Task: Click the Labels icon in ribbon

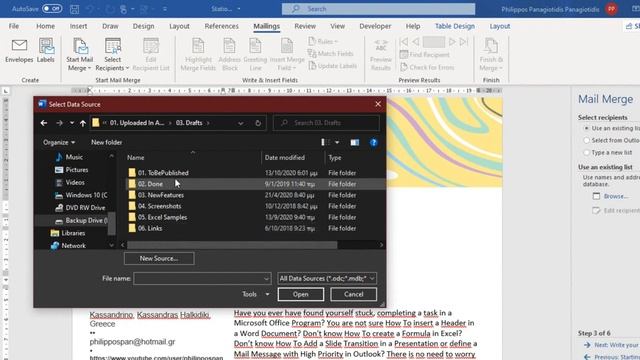Action: [46, 51]
